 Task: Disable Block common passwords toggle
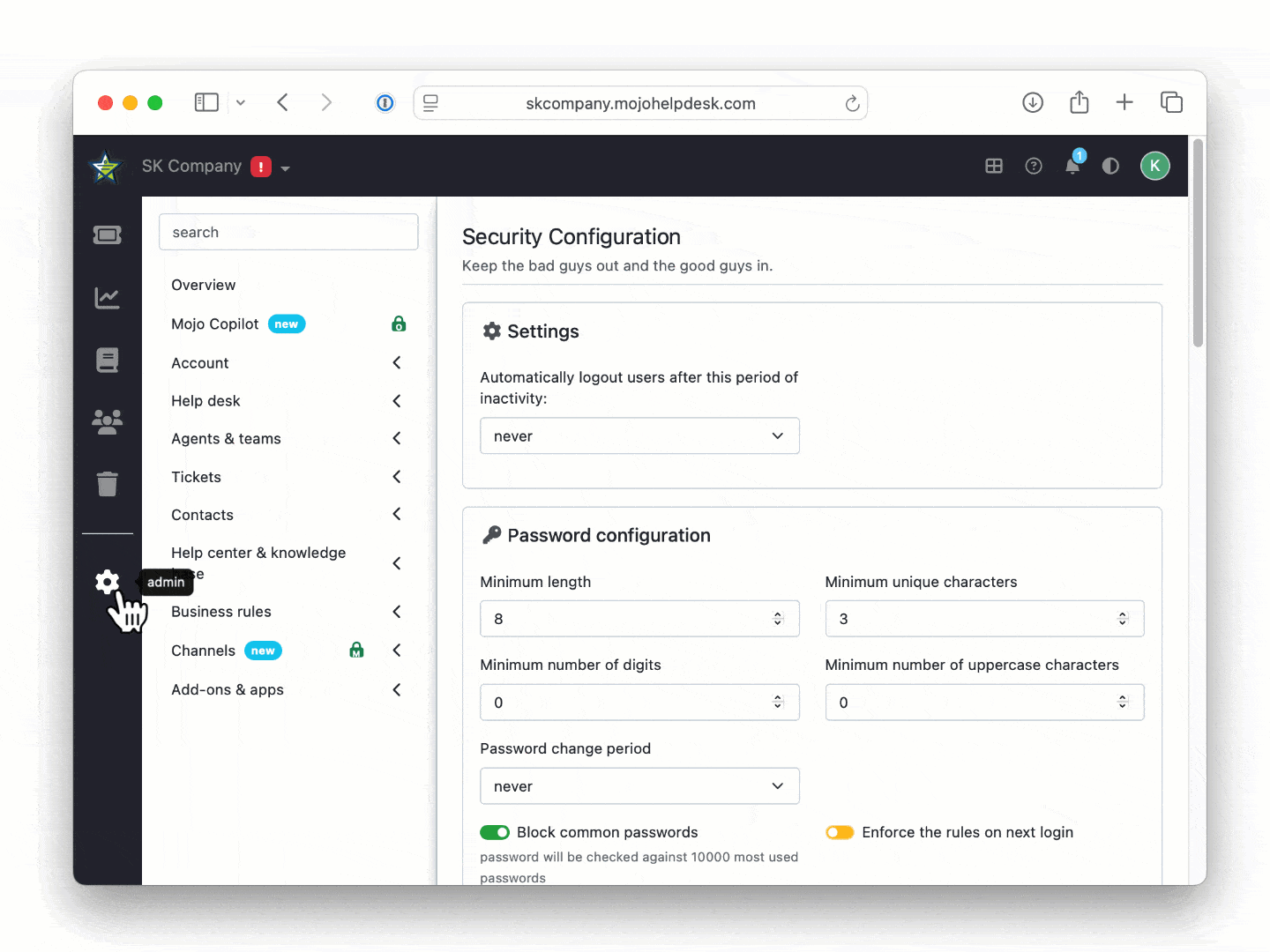tap(495, 833)
